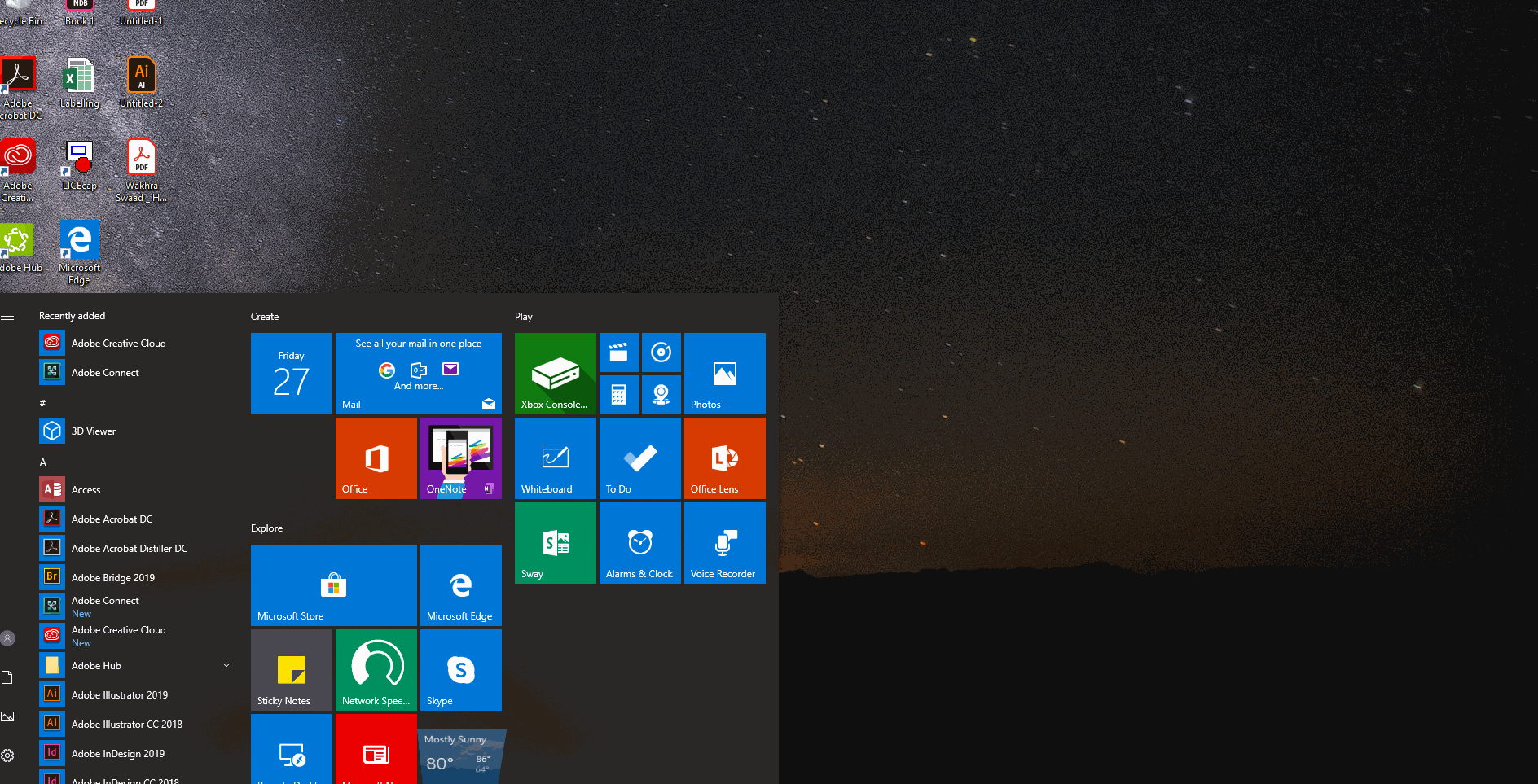
Task: Launch the Microsoft Edge tile
Action: click(x=460, y=585)
